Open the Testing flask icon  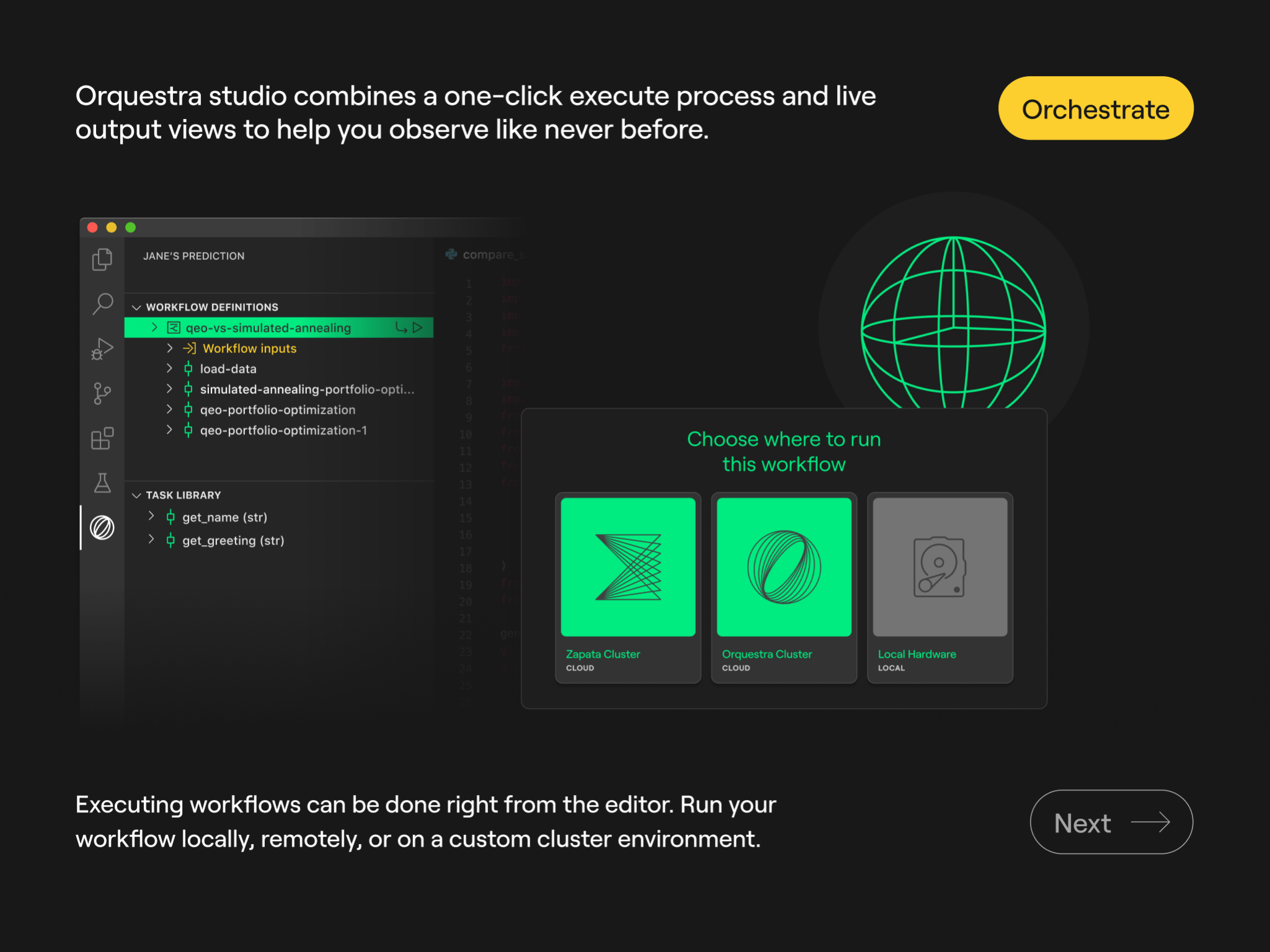tap(102, 483)
